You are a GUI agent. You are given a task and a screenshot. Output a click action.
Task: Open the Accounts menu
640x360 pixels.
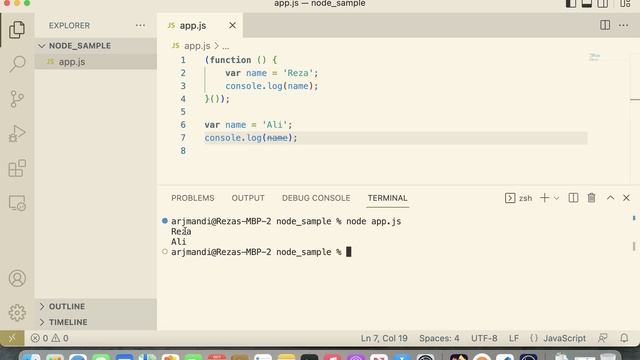point(17,278)
